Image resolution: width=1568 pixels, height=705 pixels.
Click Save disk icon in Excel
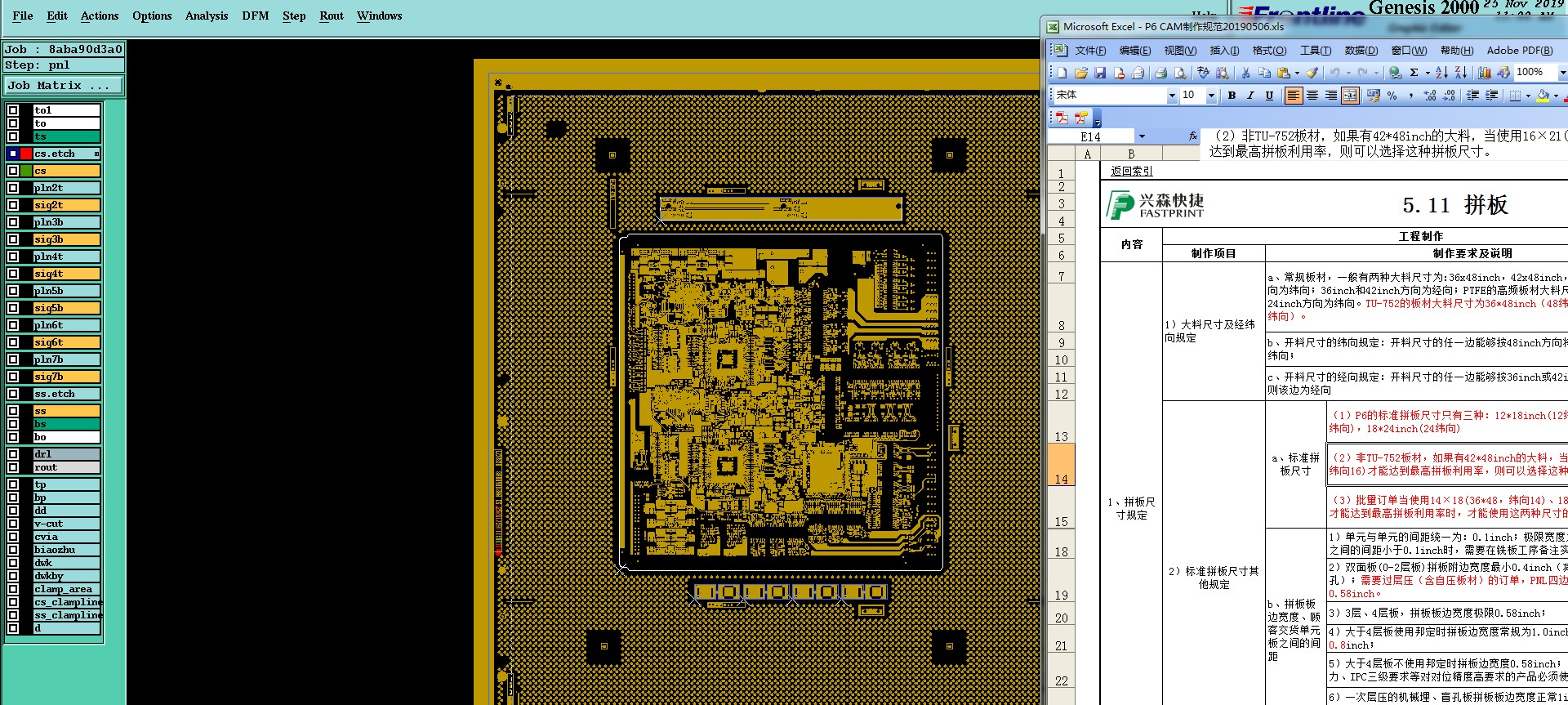(1100, 73)
